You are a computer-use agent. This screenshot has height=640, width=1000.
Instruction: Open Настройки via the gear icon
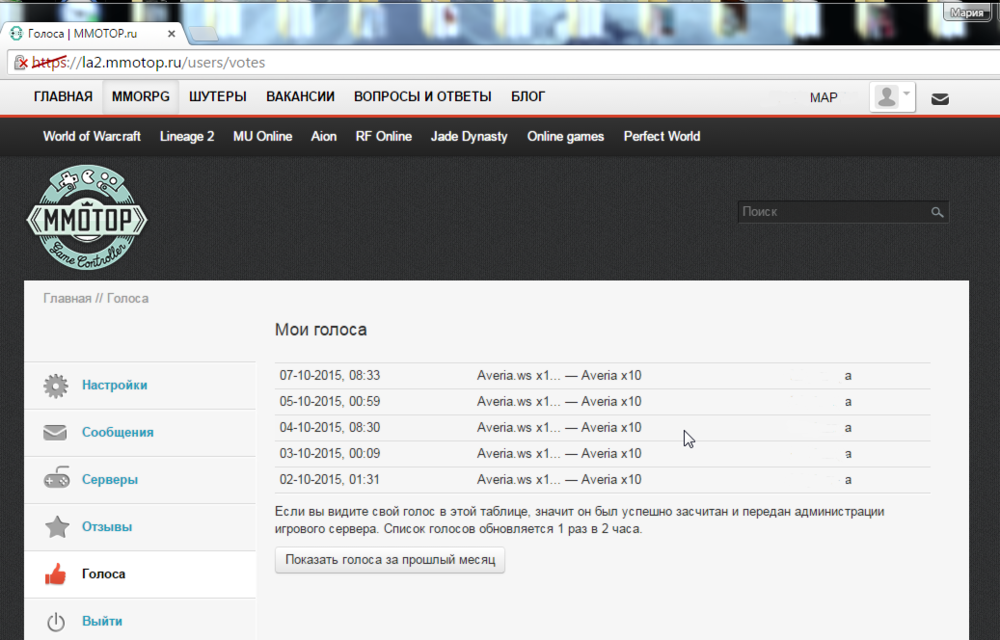click(x=57, y=385)
